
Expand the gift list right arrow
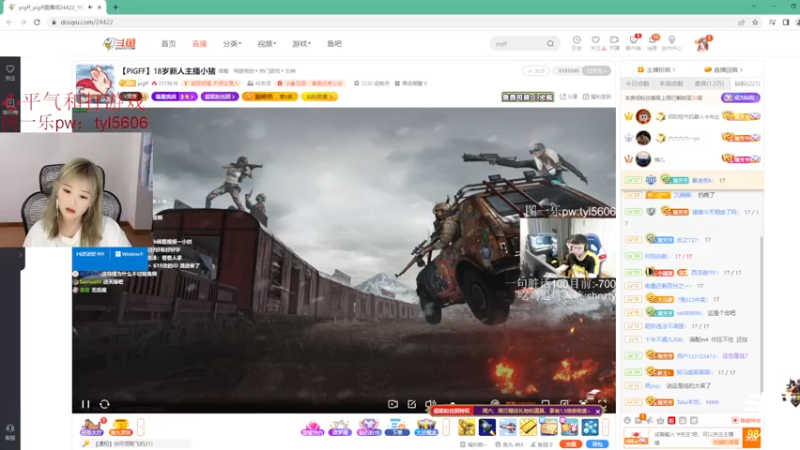click(606, 427)
